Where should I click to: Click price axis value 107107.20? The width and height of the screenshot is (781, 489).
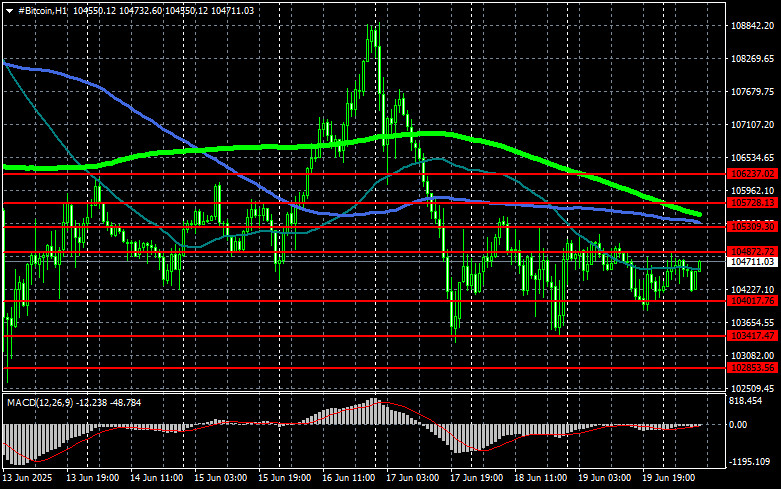point(753,124)
